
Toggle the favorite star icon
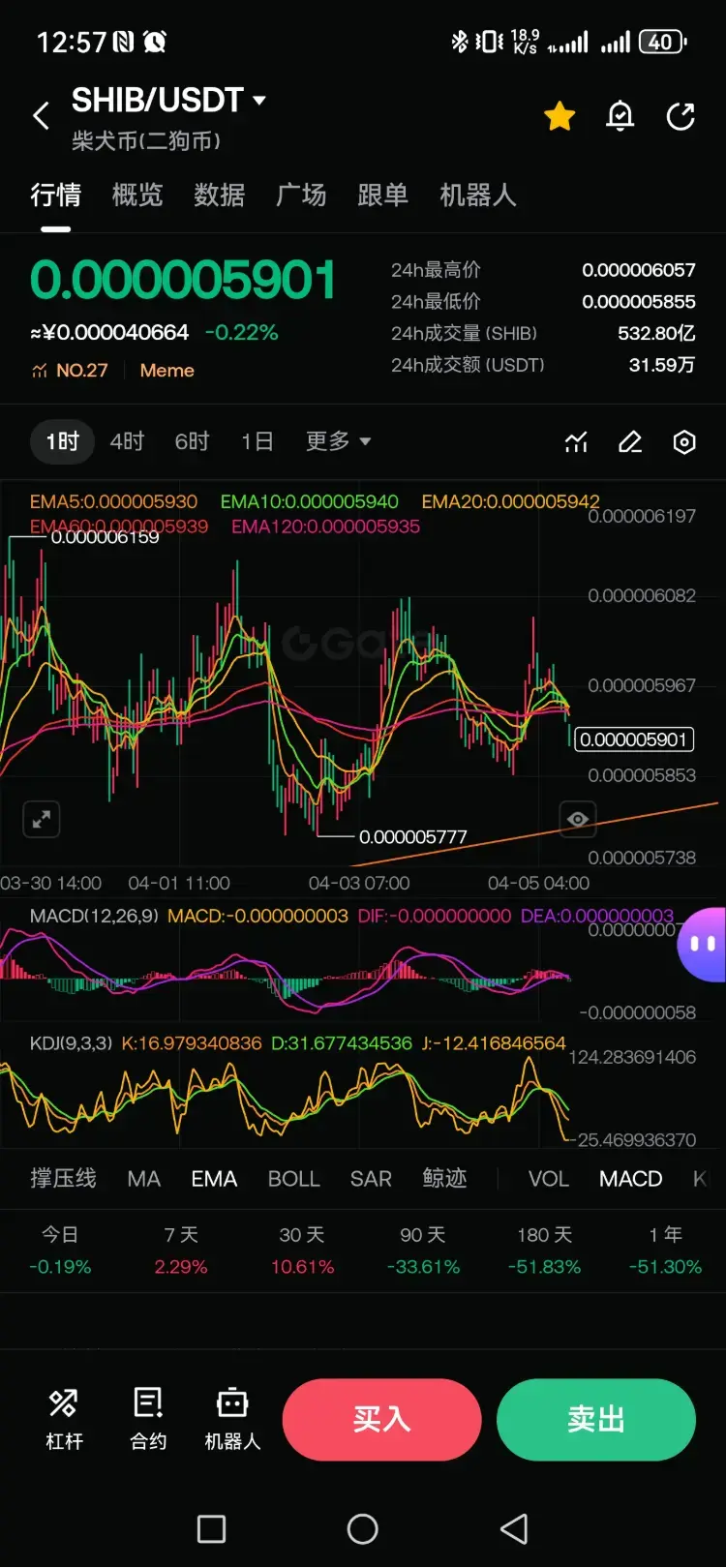560,117
